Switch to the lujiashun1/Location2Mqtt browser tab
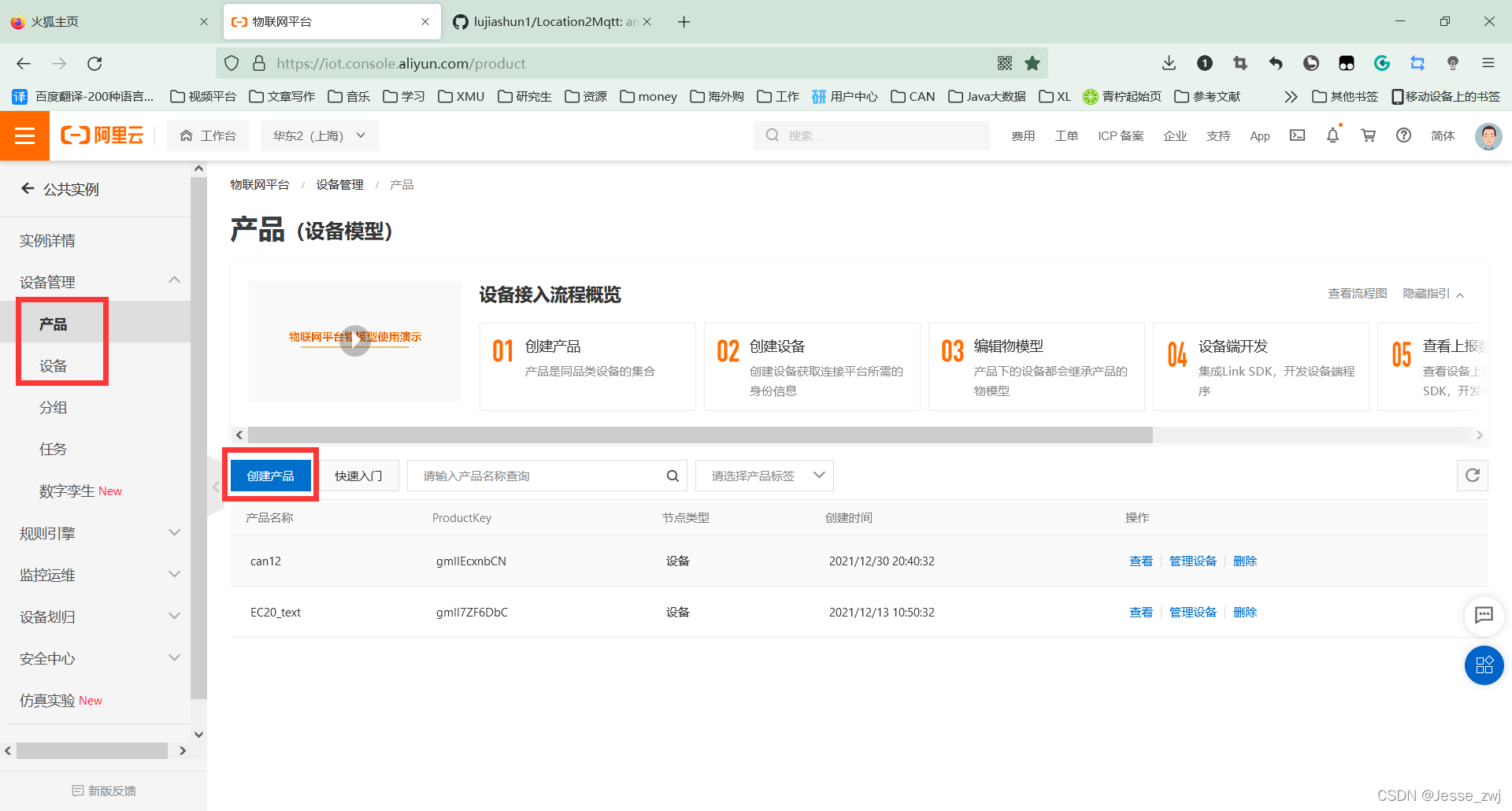This screenshot has height=811, width=1512. pyautogui.click(x=552, y=21)
